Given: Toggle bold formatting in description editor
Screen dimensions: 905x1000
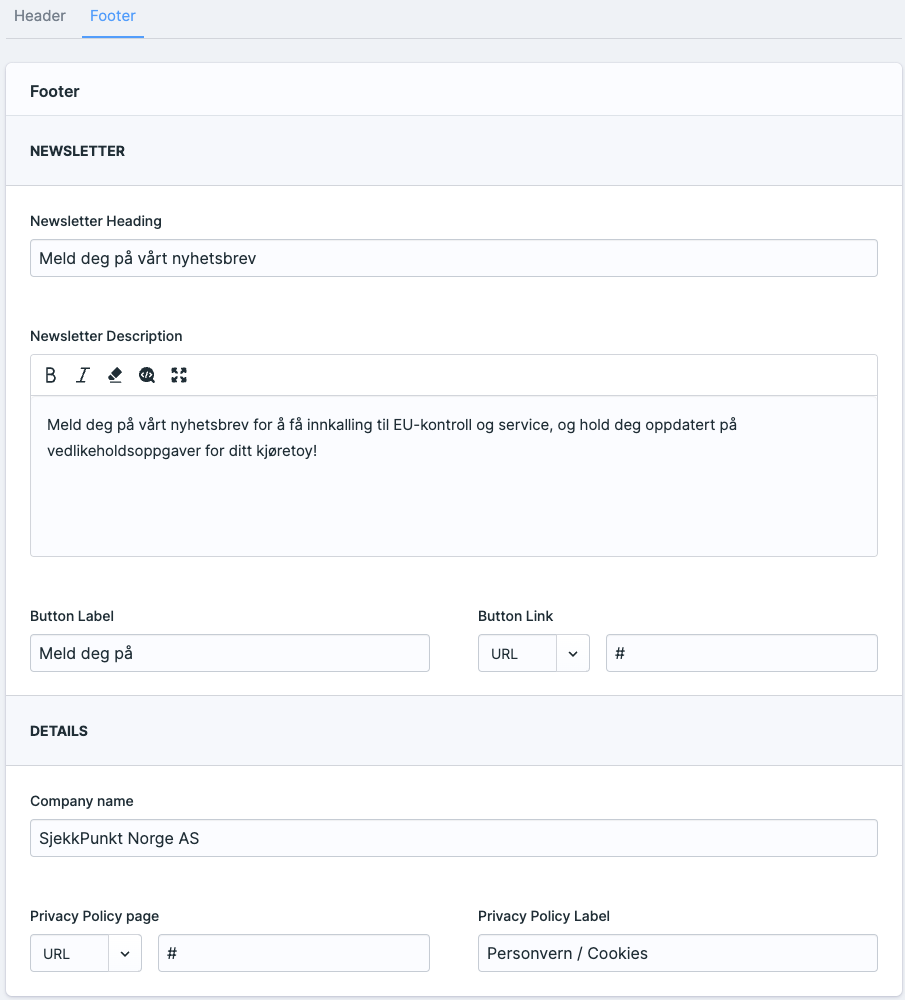Looking at the screenshot, I should point(51,375).
